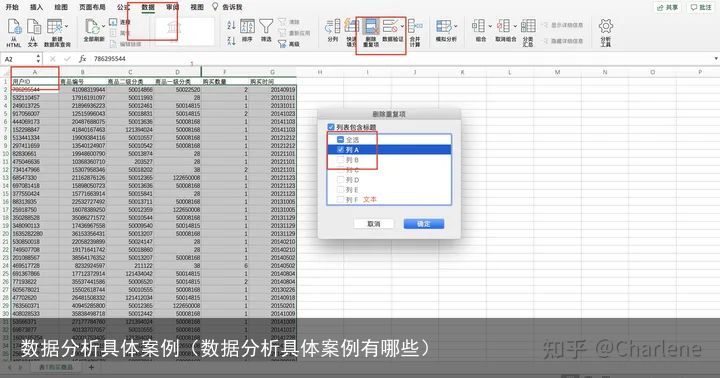The height and width of the screenshot is (378, 720).
Task: Select column H header
Action: point(320,72)
